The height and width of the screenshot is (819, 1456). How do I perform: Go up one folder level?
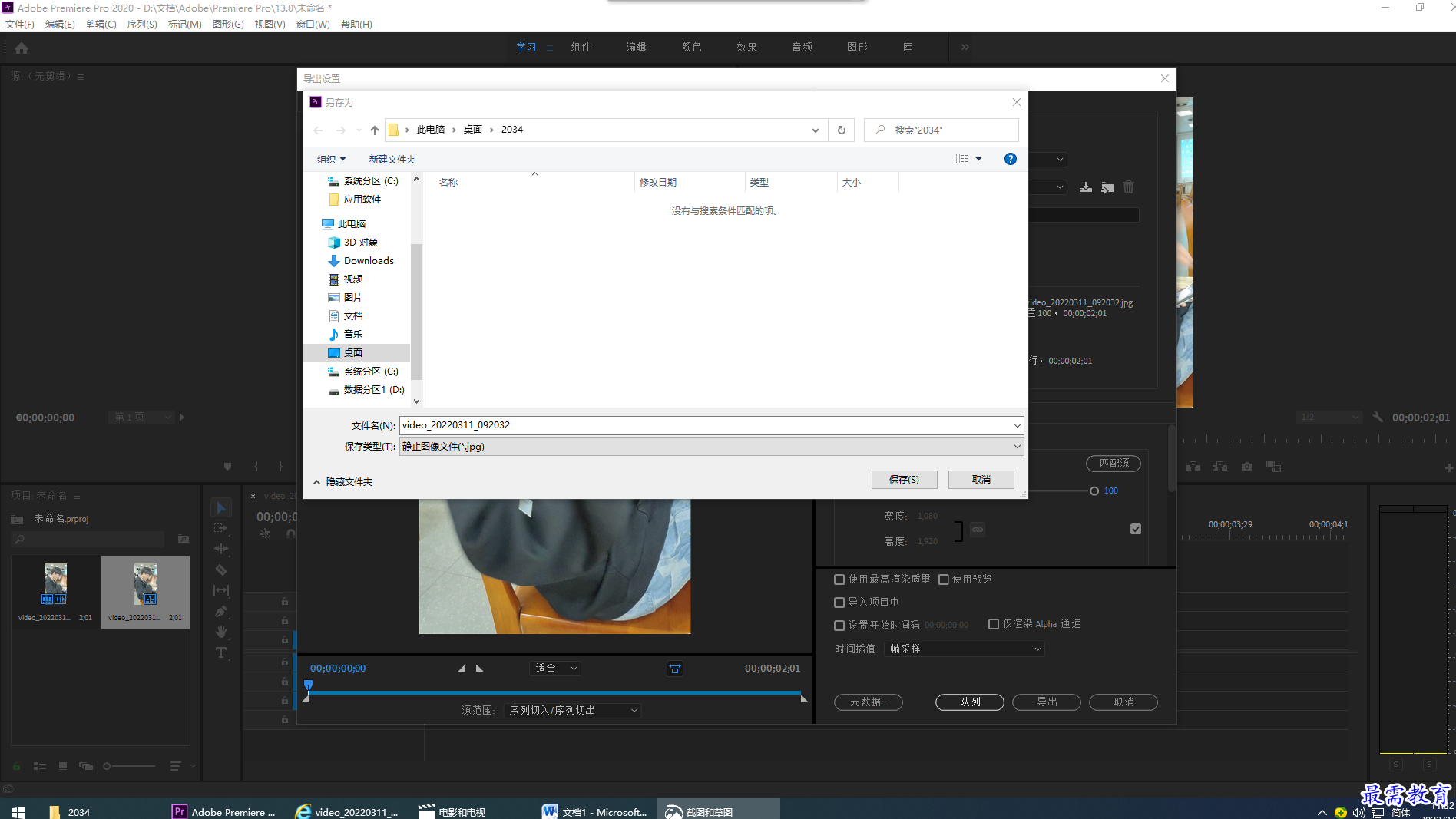coord(375,130)
